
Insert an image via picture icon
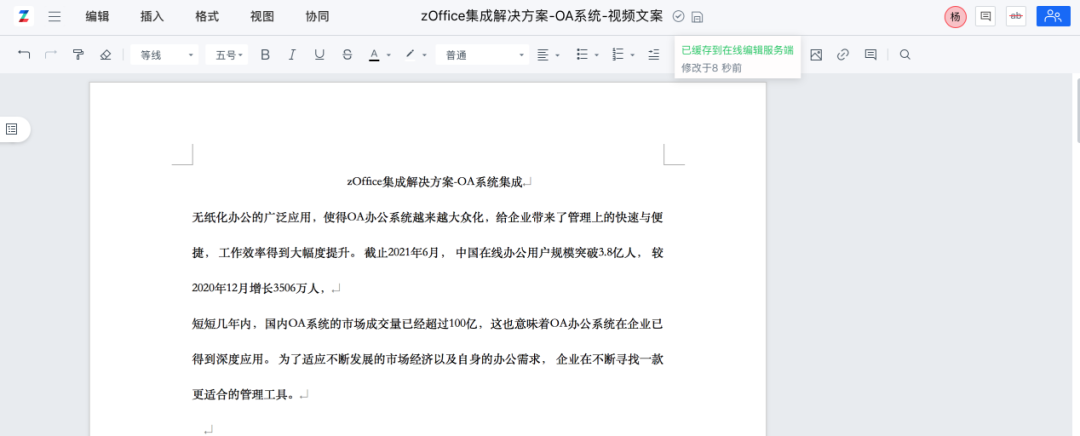pos(816,54)
